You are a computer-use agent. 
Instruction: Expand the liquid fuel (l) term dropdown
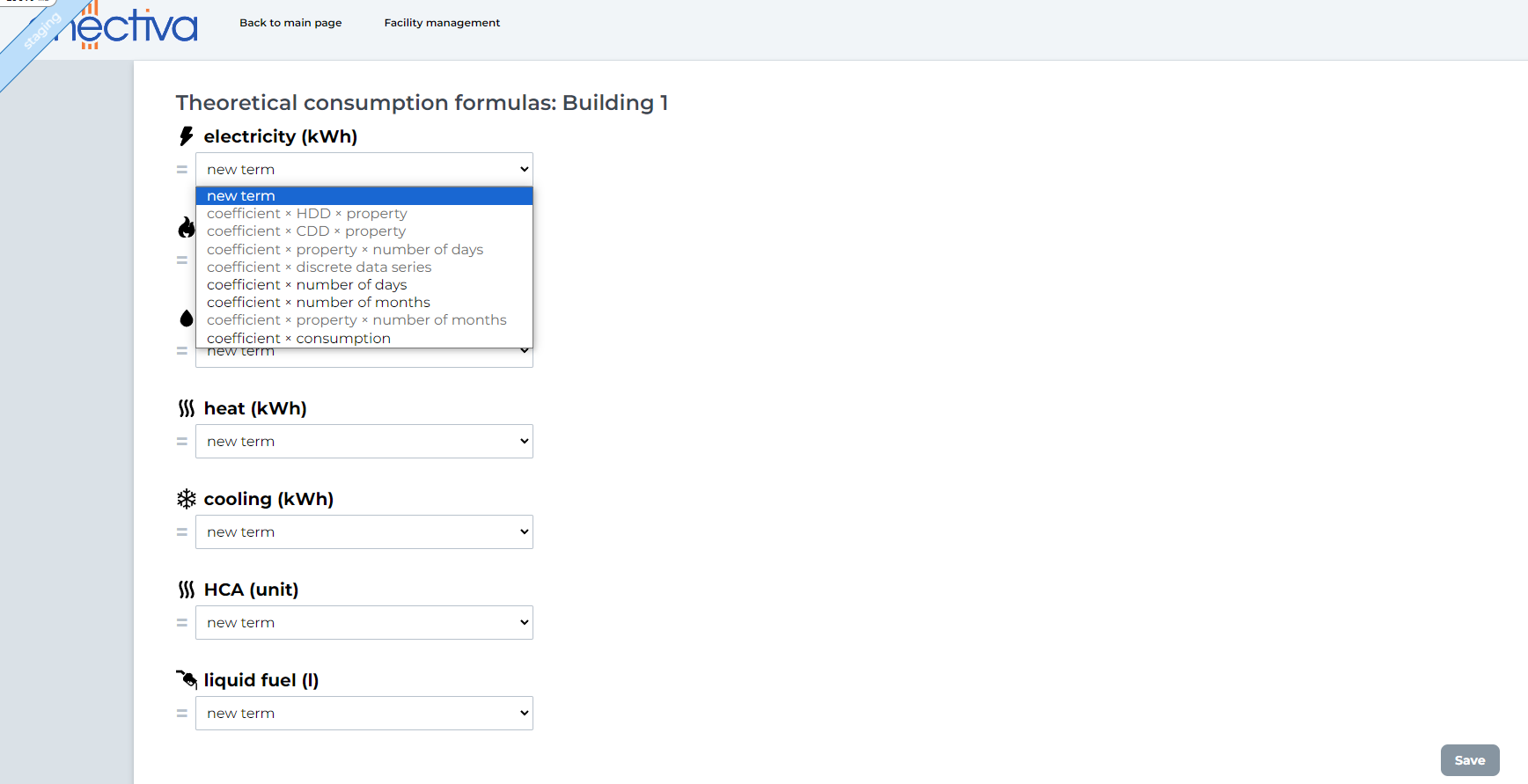[364, 714]
